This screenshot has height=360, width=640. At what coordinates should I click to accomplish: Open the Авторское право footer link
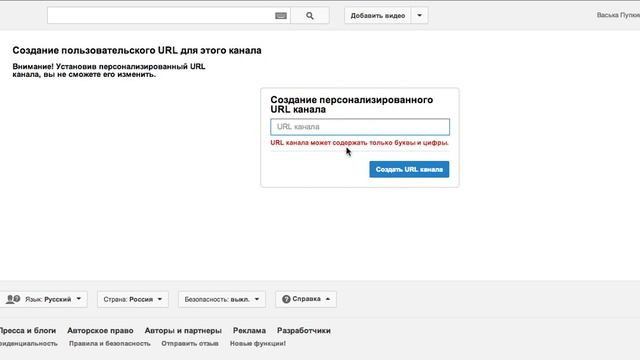(100, 331)
